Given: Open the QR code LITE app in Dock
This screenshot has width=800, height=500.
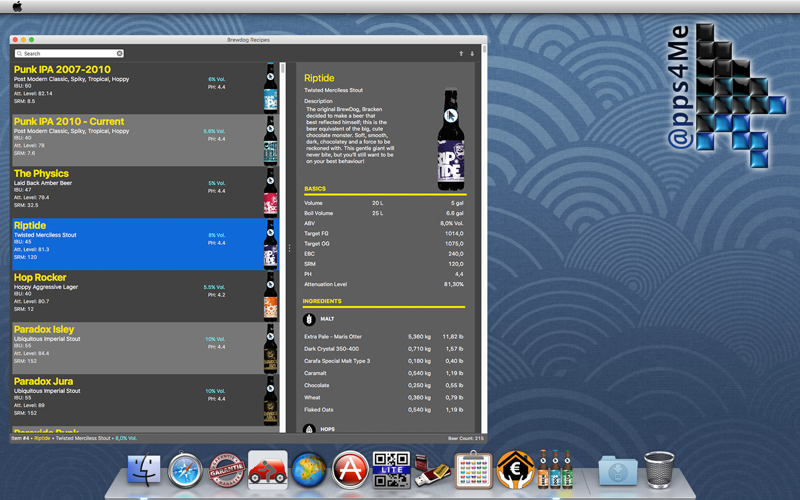Looking at the screenshot, I should (x=391, y=470).
